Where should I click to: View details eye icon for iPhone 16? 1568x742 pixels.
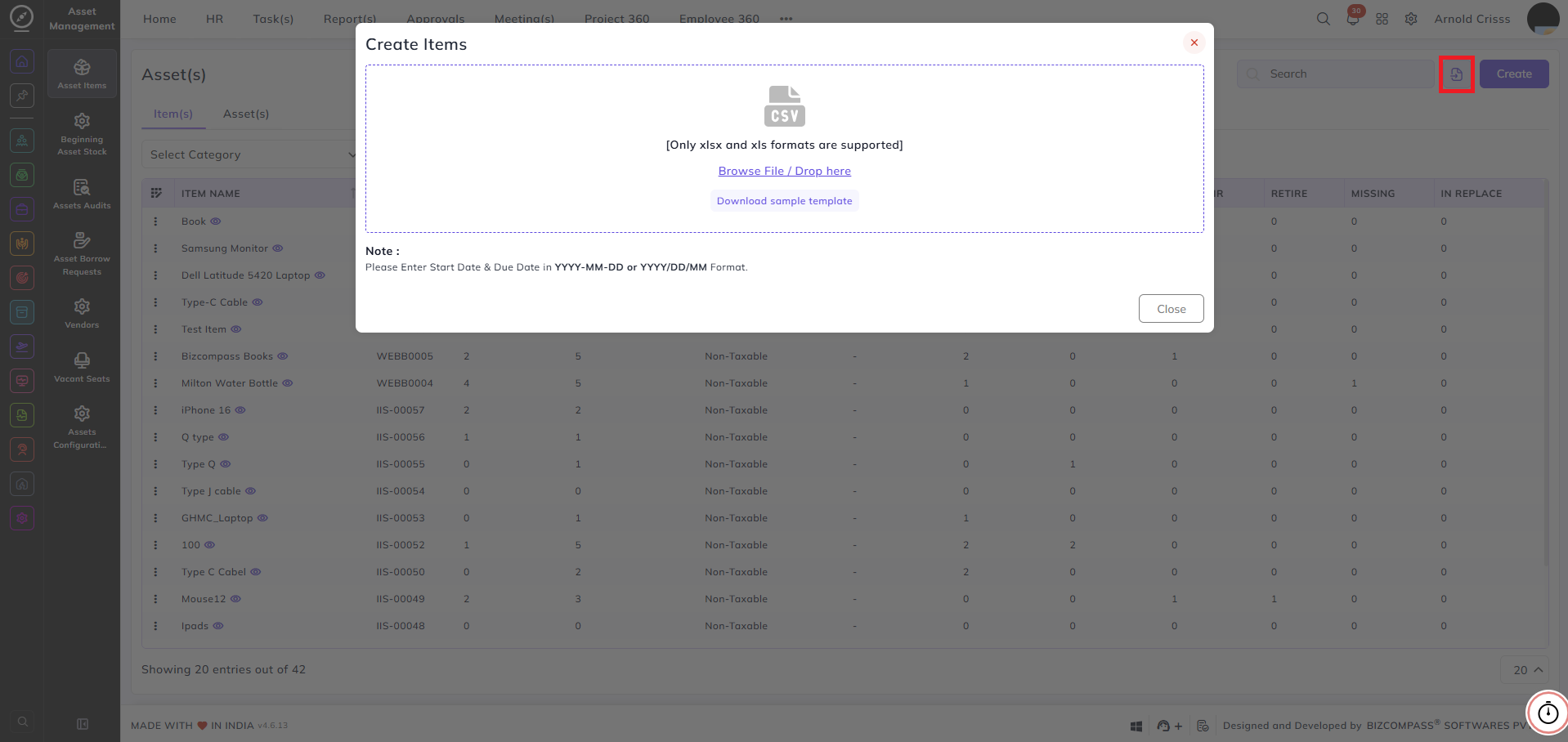point(240,410)
